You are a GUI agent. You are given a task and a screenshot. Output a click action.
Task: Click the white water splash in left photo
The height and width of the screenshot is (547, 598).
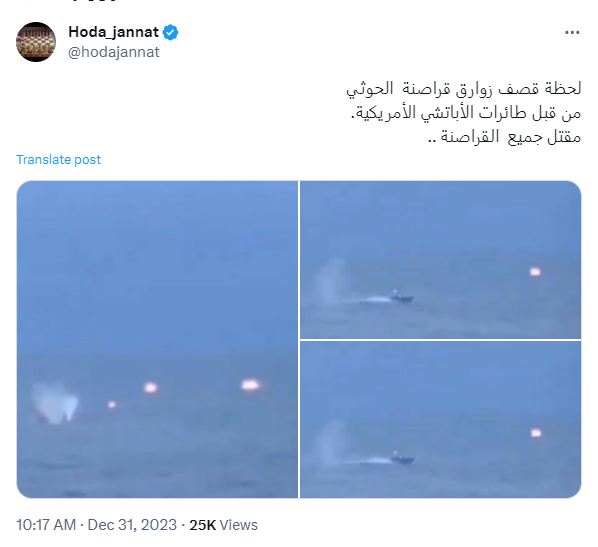[55, 403]
